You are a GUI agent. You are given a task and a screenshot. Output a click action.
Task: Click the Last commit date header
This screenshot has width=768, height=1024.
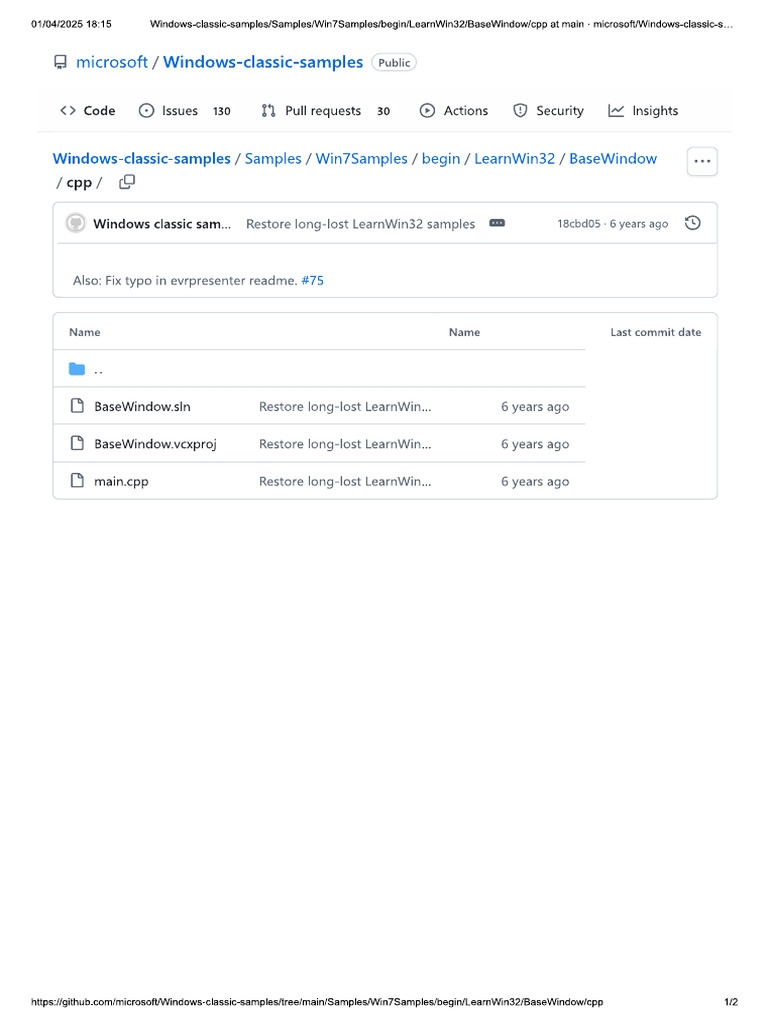pos(656,332)
